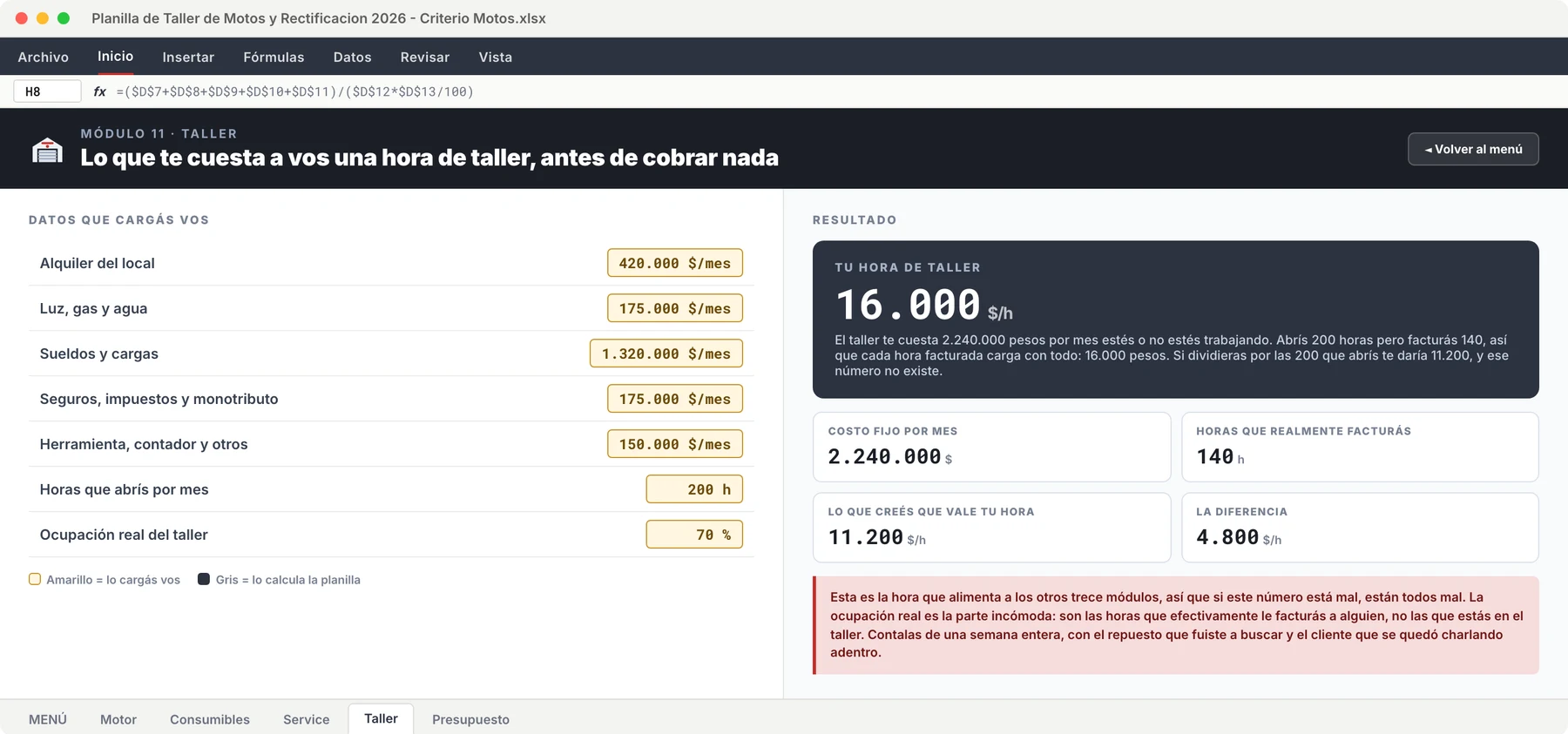Click the yellow legend swatch Amarillo
The width and height of the screenshot is (1568, 734).
click(x=35, y=579)
